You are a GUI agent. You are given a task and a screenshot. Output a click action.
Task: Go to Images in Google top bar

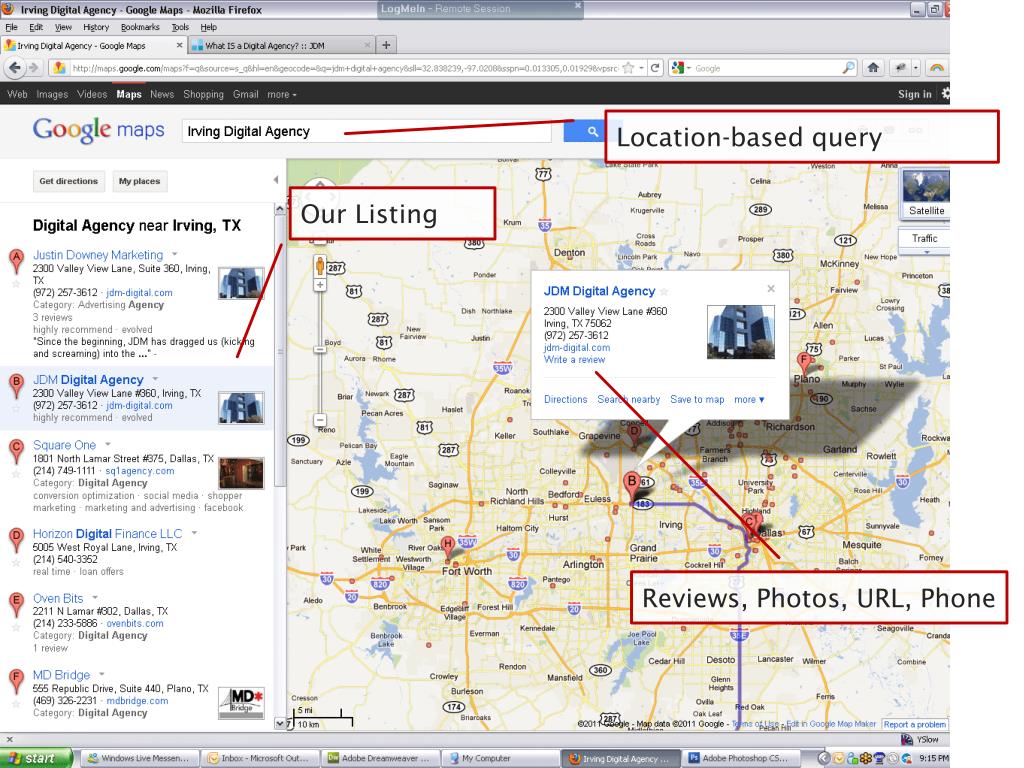[52, 95]
